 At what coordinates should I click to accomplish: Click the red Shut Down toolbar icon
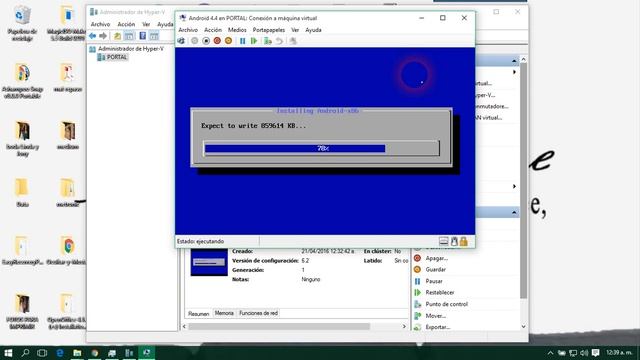click(x=217, y=41)
